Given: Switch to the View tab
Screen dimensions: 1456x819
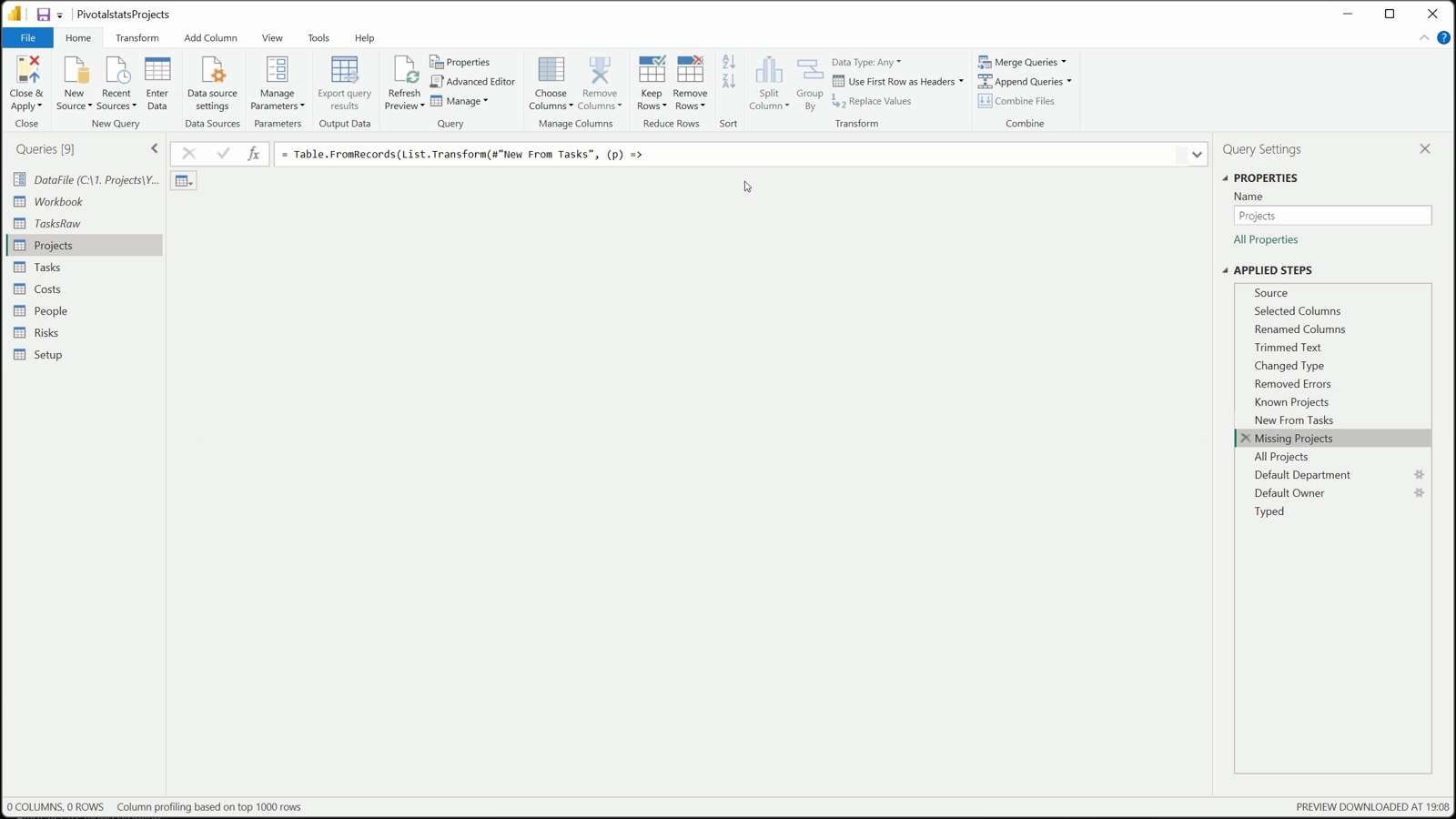Looking at the screenshot, I should pos(272,37).
